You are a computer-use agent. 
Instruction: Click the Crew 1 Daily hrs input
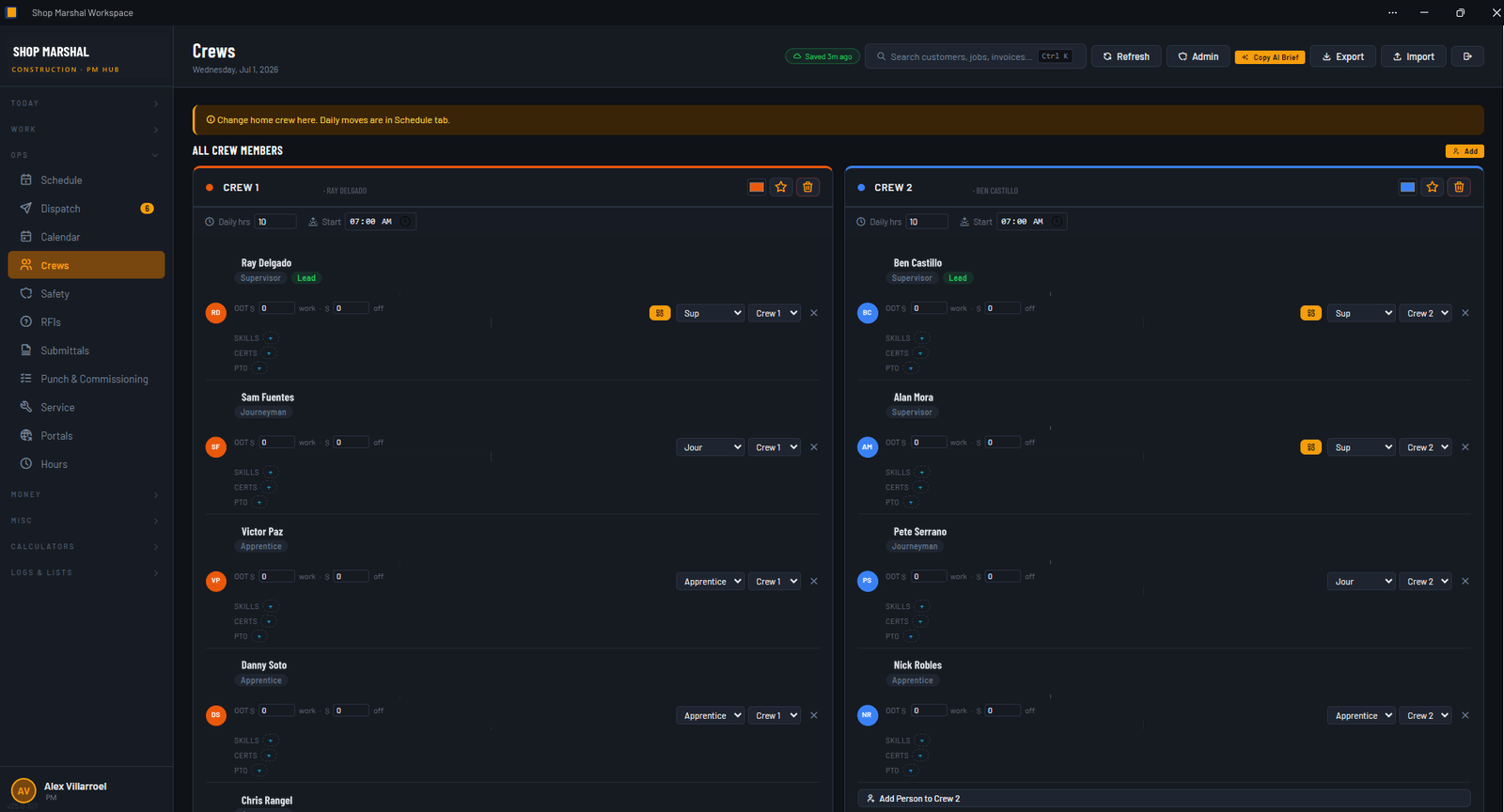pyautogui.click(x=275, y=222)
